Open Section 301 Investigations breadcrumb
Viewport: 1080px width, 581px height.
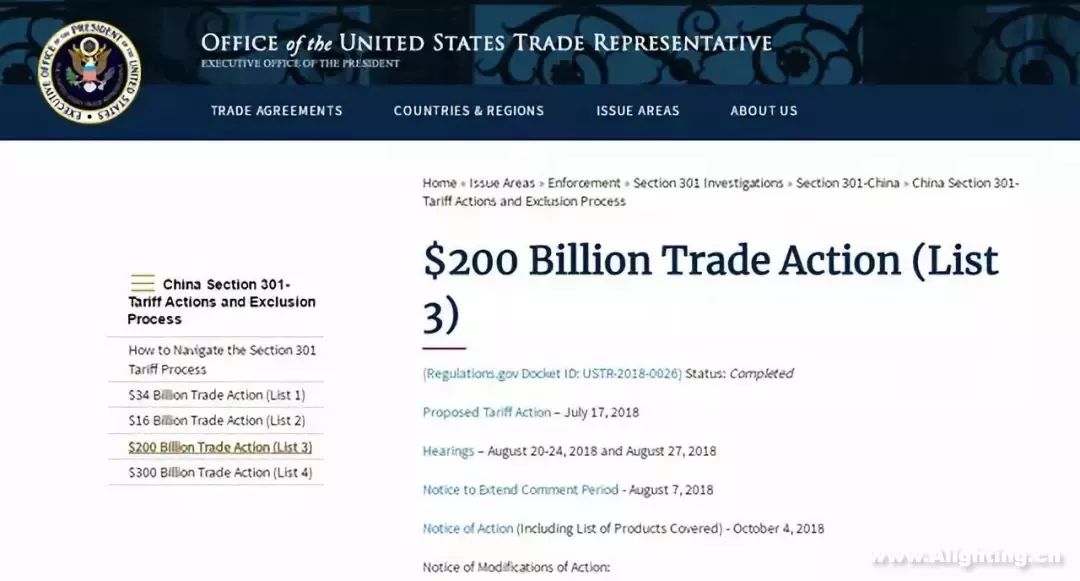pyautogui.click(x=708, y=183)
